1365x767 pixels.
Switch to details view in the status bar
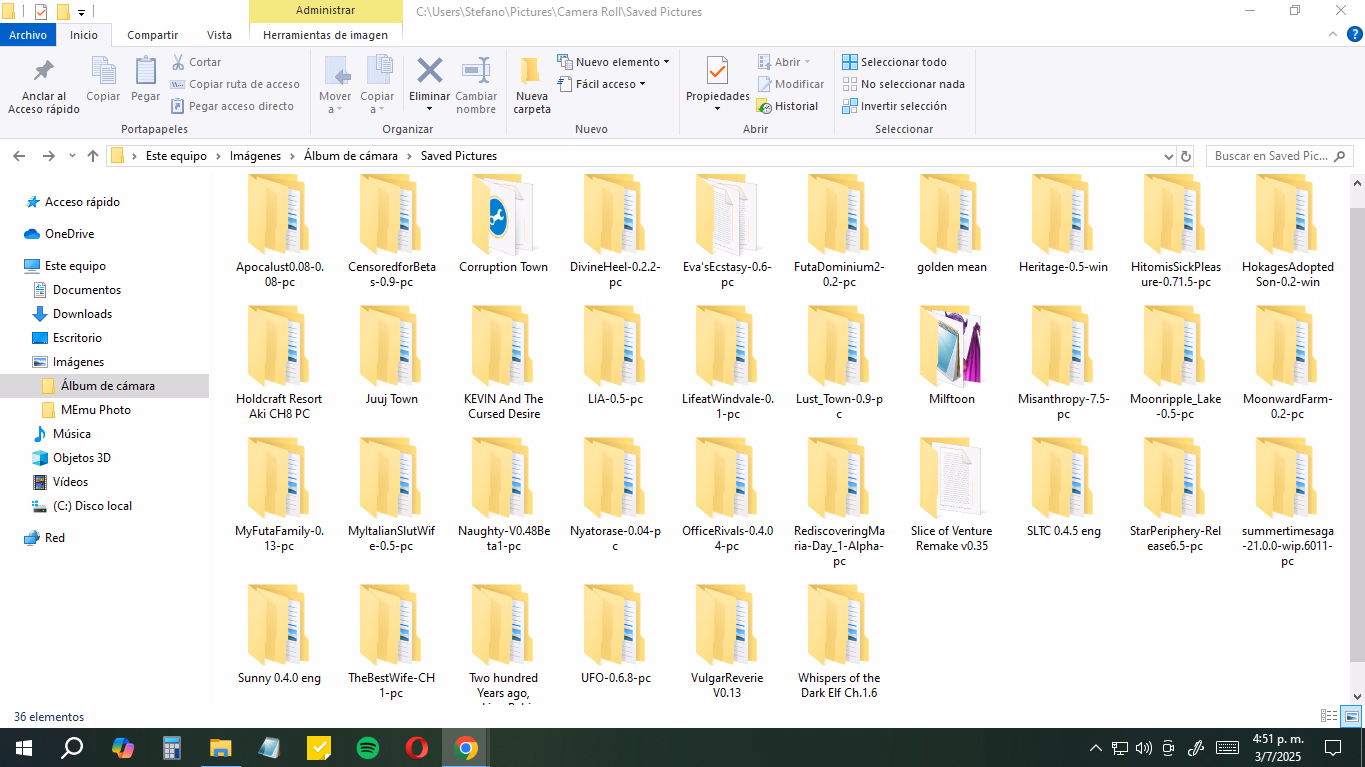point(1329,716)
